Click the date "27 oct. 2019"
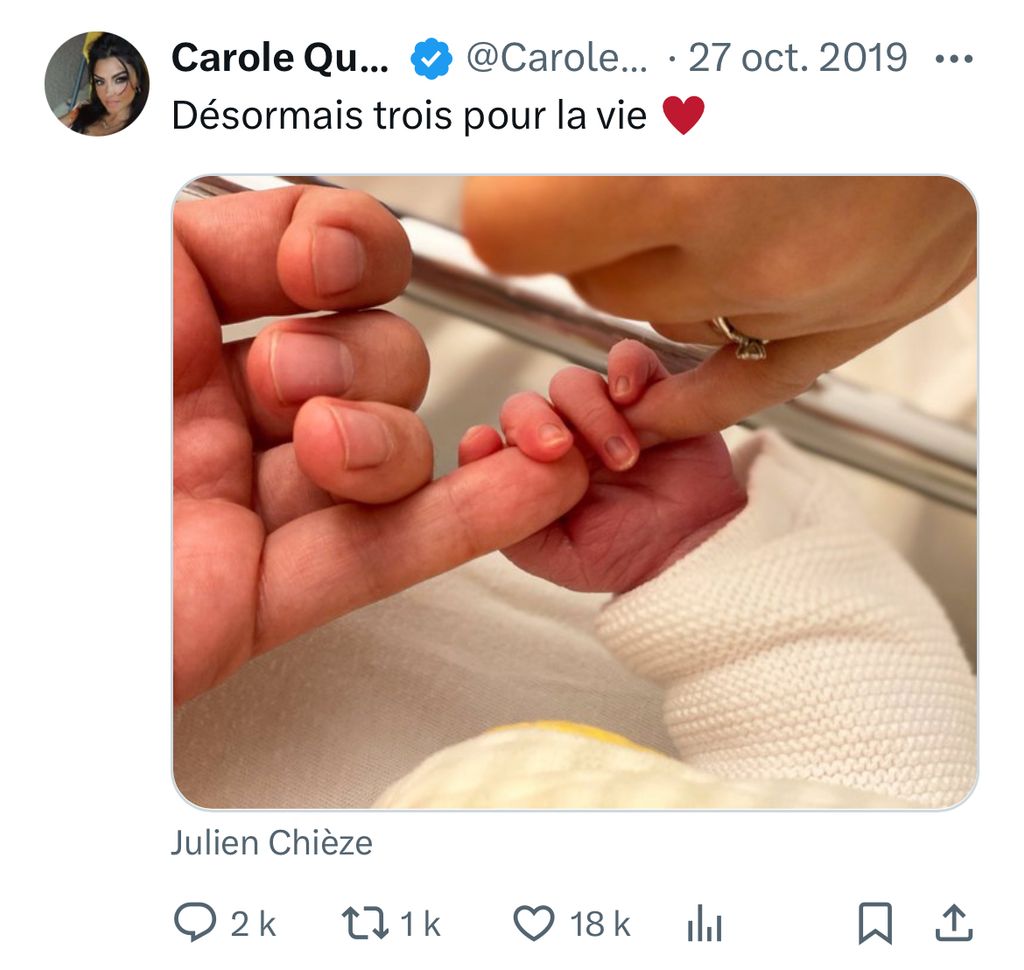Viewport: 1024px width, 970px height. click(797, 59)
